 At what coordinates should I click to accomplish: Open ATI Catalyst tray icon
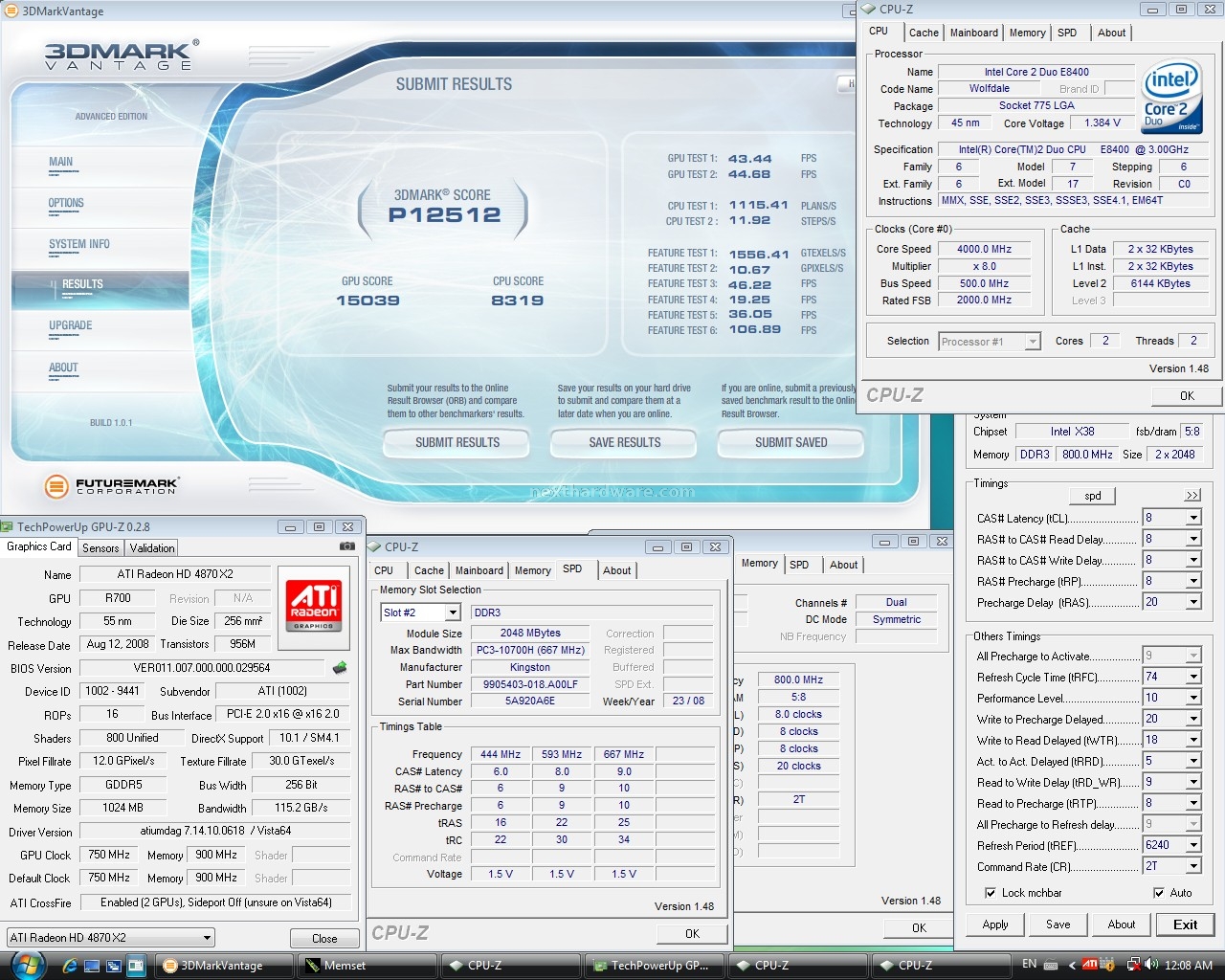coord(1089,965)
